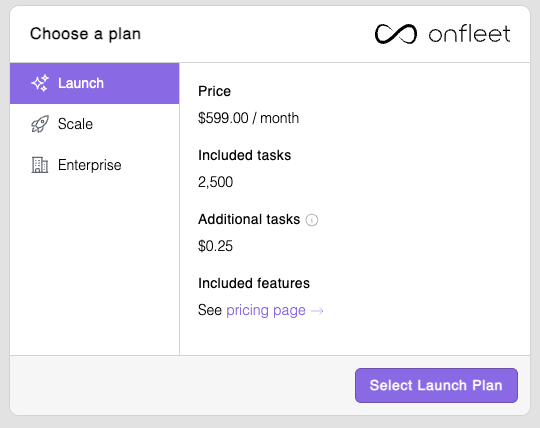Open the pricing page link
This screenshot has height=428, width=540.
pos(266,310)
